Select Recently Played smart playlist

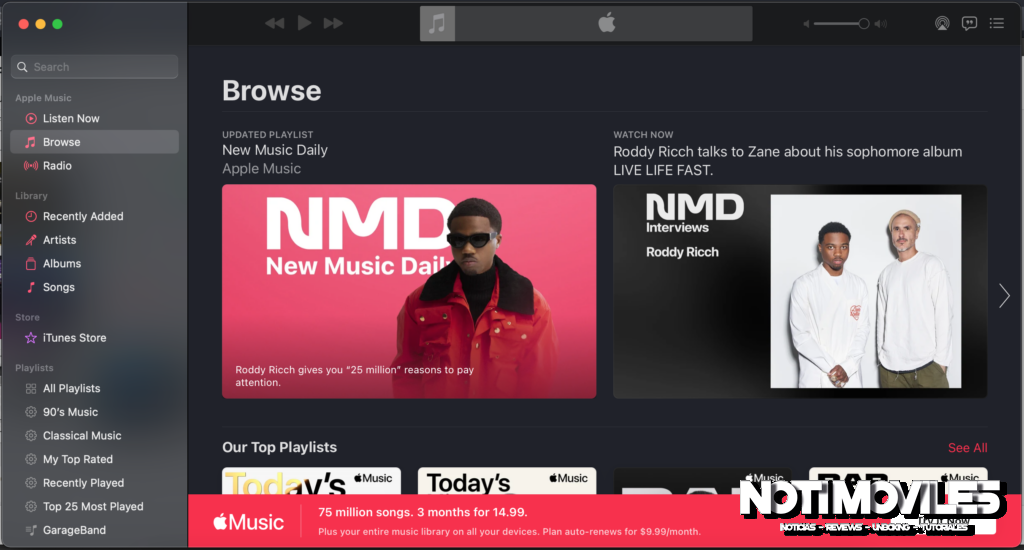pos(95,482)
